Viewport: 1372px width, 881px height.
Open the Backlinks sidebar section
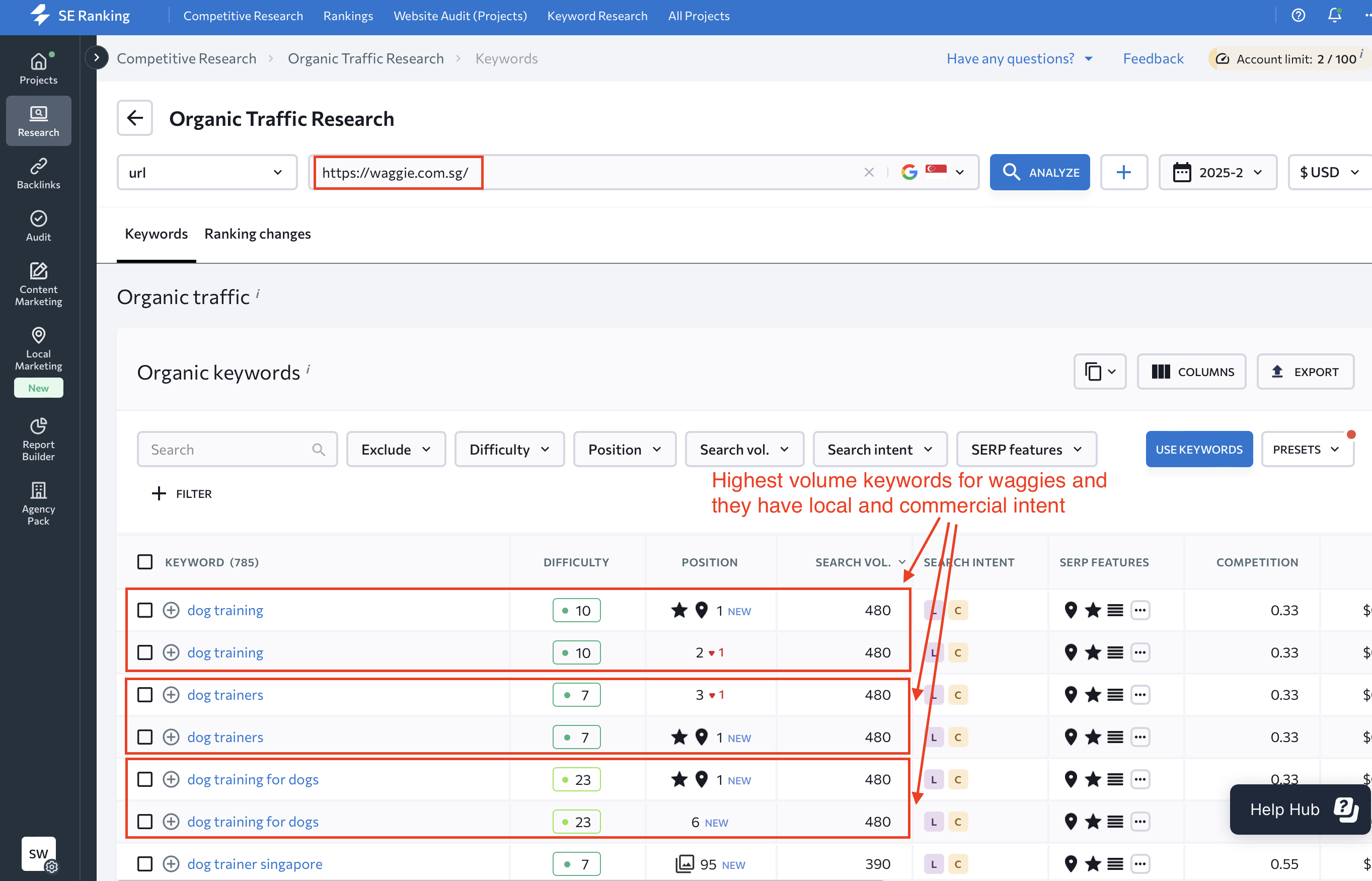[x=38, y=173]
